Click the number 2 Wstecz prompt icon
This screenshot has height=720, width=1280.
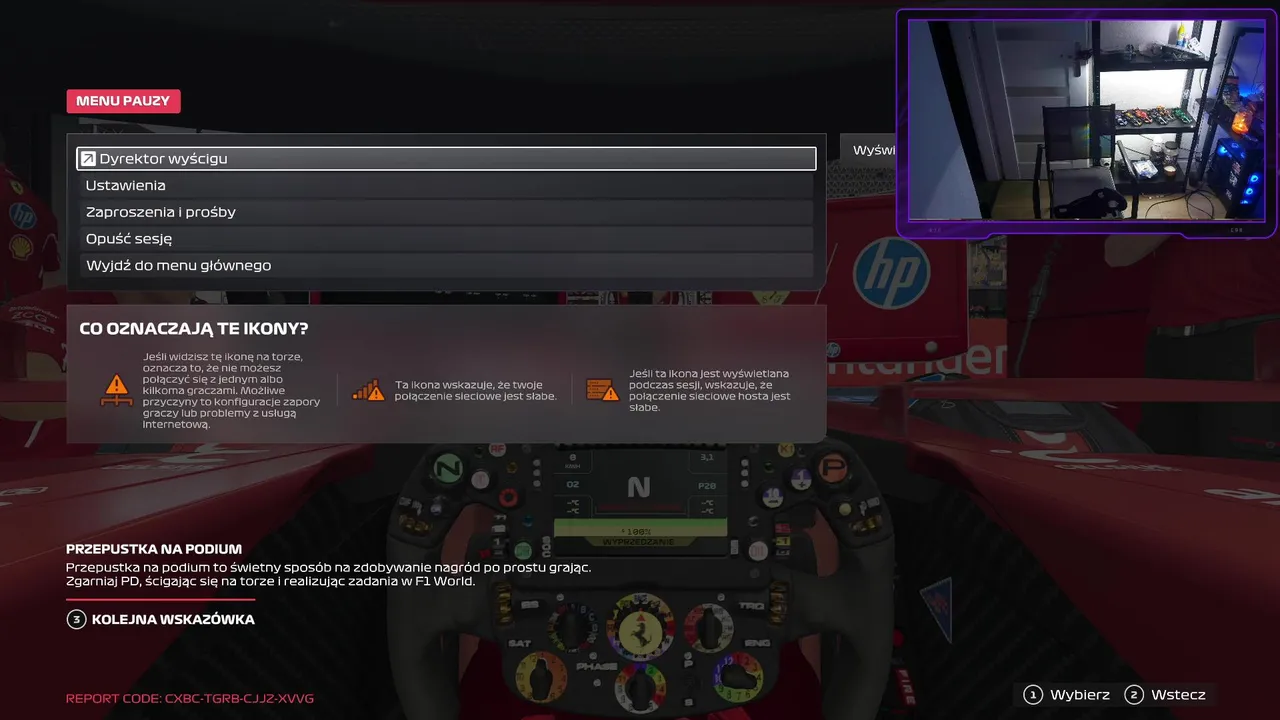click(x=1134, y=694)
